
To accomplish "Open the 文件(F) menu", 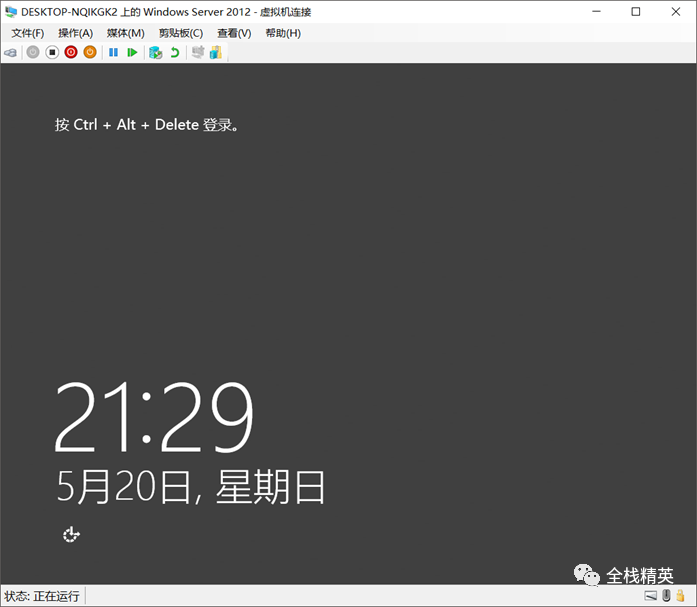I will [x=28, y=33].
